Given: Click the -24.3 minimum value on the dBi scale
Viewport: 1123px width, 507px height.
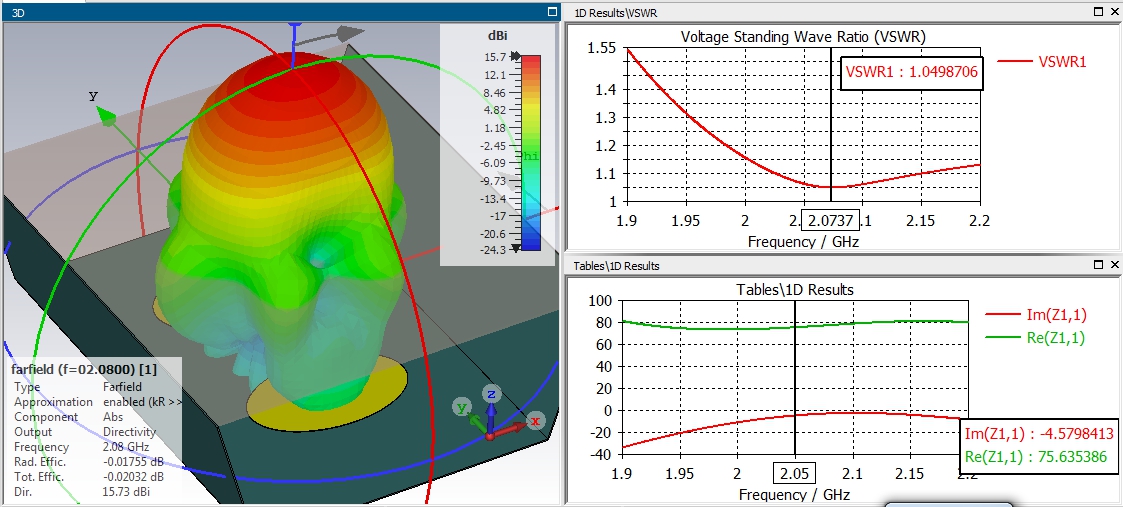Looking at the screenshot, I should coord(493,250).
